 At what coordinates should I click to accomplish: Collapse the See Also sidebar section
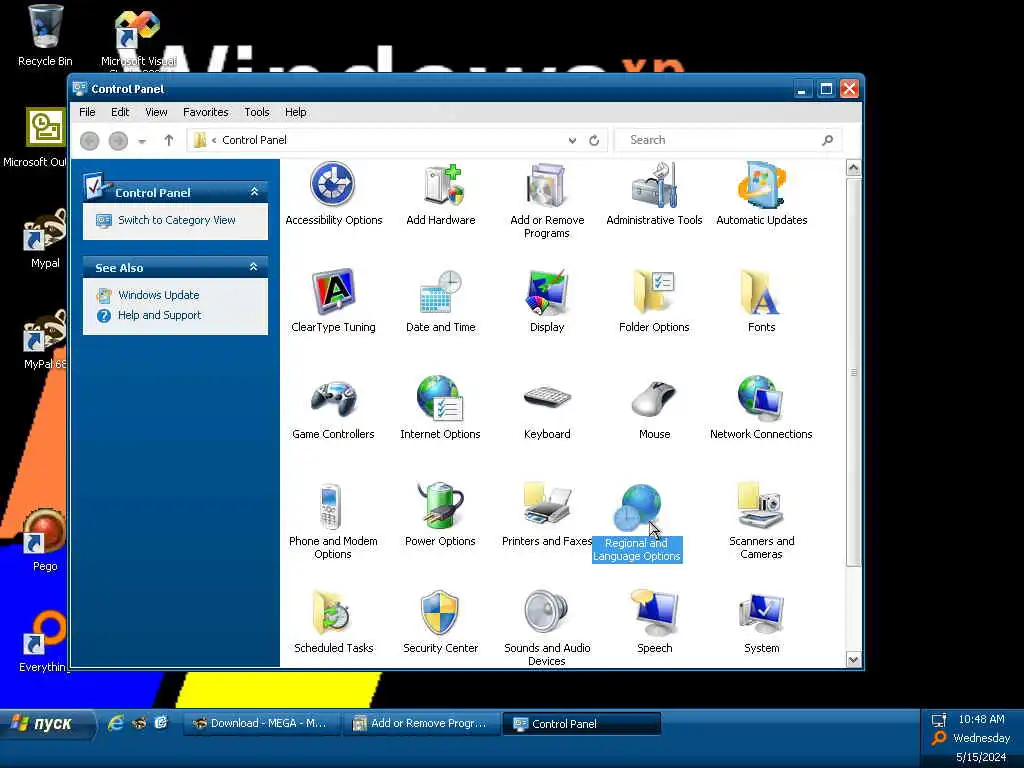pos(254,267)
